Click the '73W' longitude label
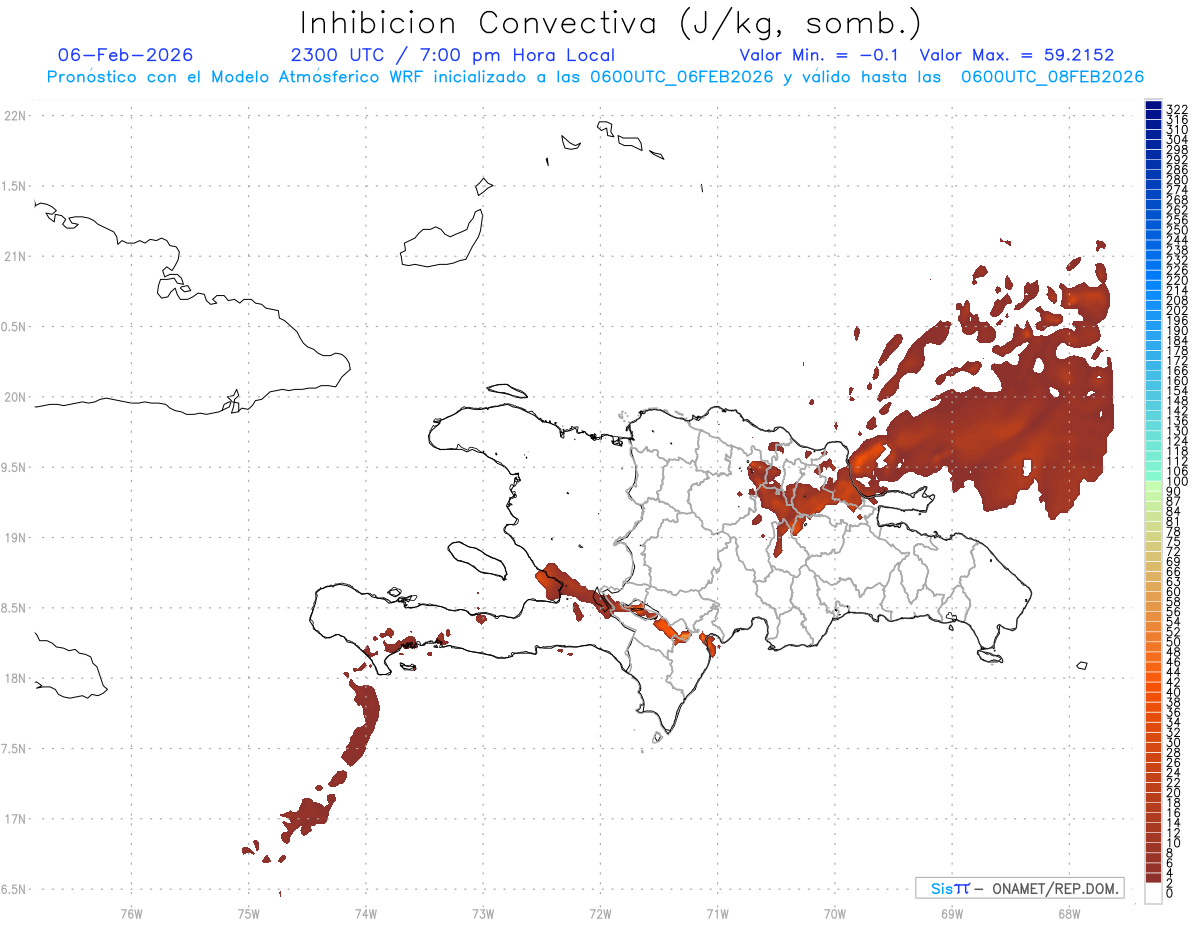The image size is (1200, 927). coord(483,913)
